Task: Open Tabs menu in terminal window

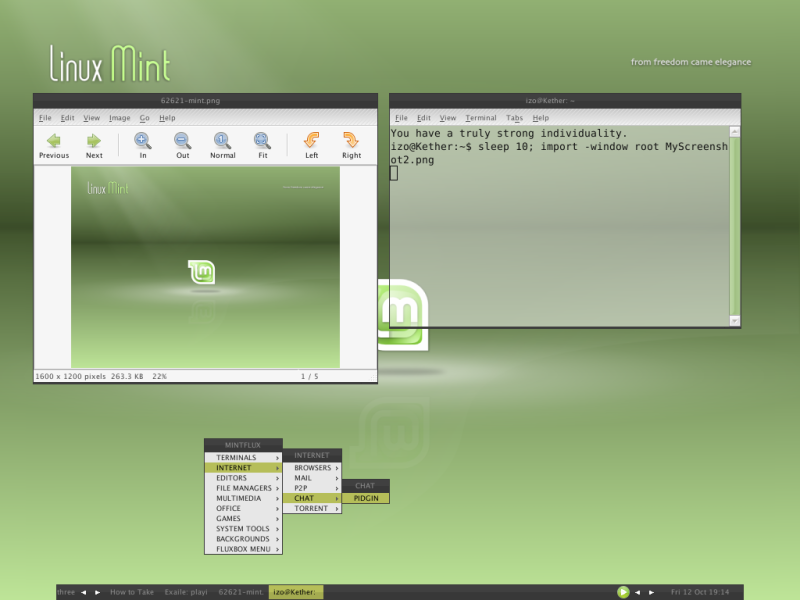Action: coord(514,118)
